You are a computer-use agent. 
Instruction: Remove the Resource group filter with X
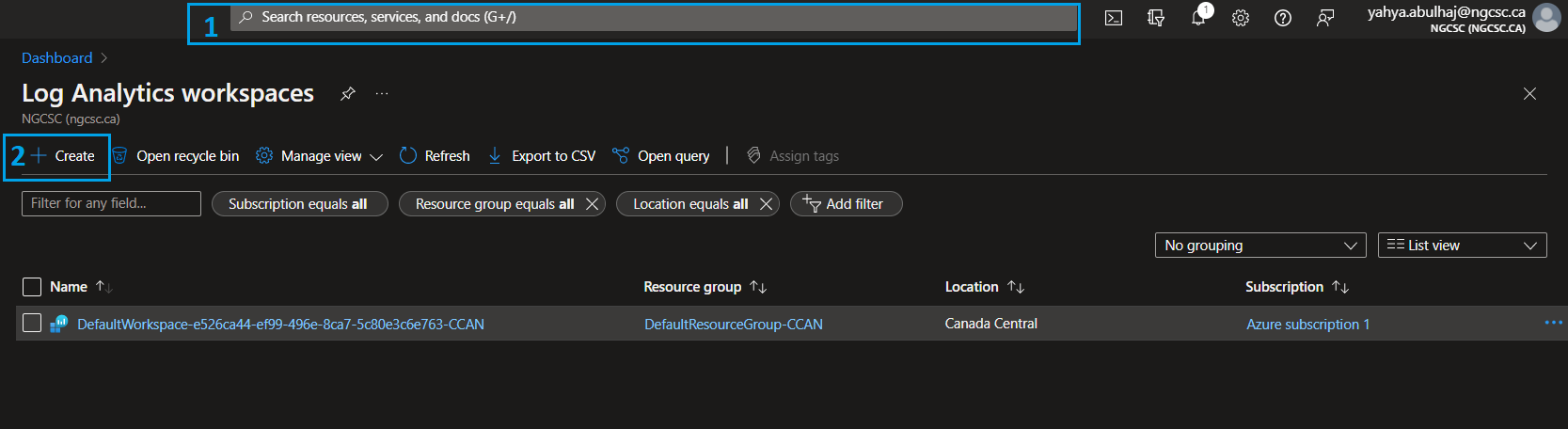tap(592, 204)
